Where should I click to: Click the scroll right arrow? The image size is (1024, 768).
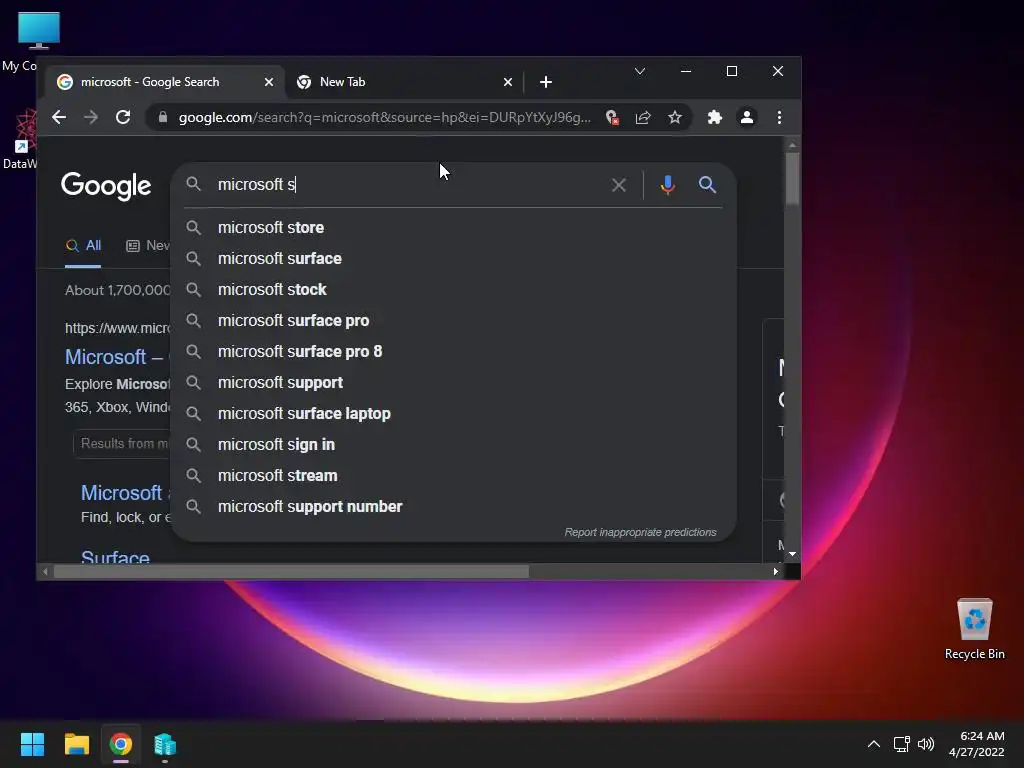tap(775, 572)
